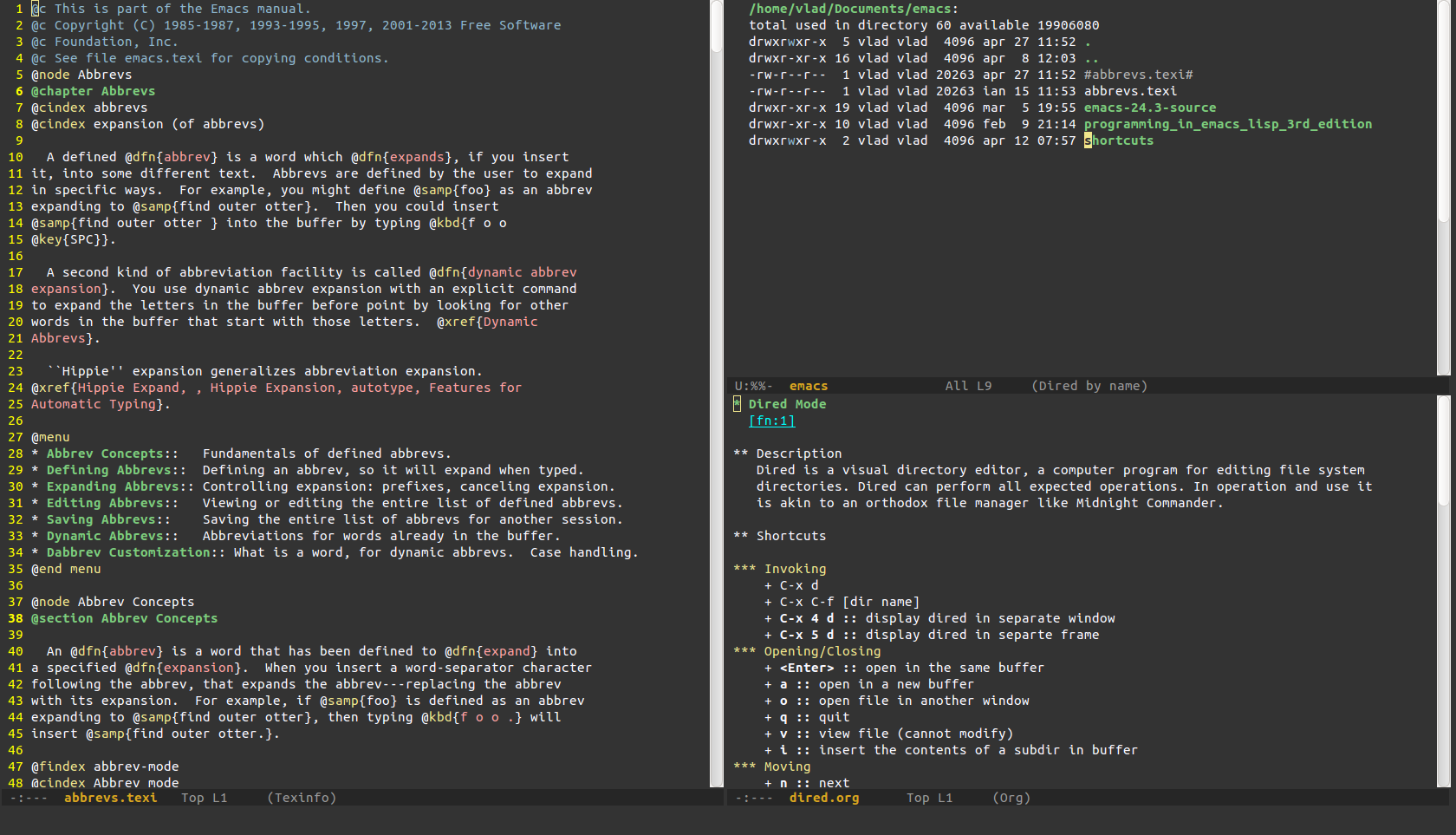The height and width of the screenshot is (835, 1456).
Task: Click the emacs buffer name in Dired mode line
Action: [809, 386]
